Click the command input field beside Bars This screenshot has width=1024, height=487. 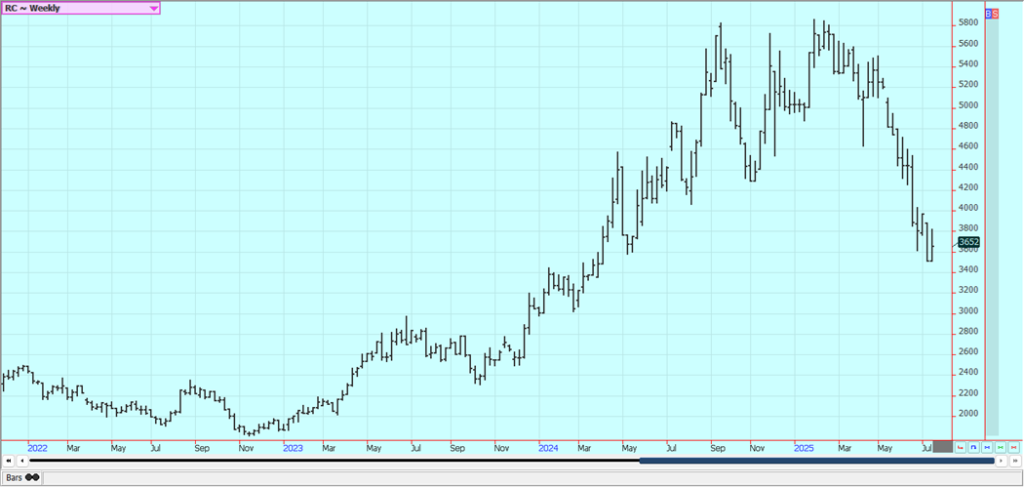[x=532, y=478]
